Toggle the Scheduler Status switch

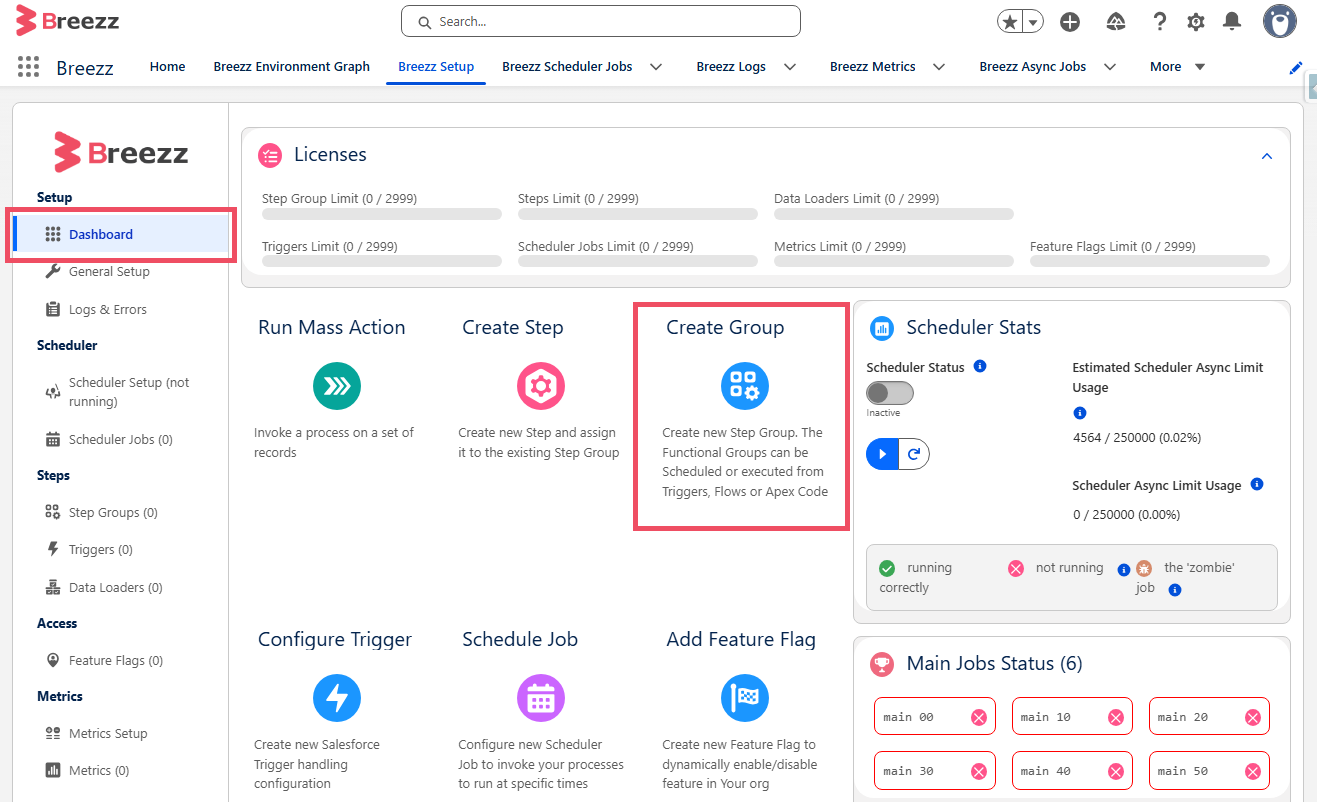[890, 393]
